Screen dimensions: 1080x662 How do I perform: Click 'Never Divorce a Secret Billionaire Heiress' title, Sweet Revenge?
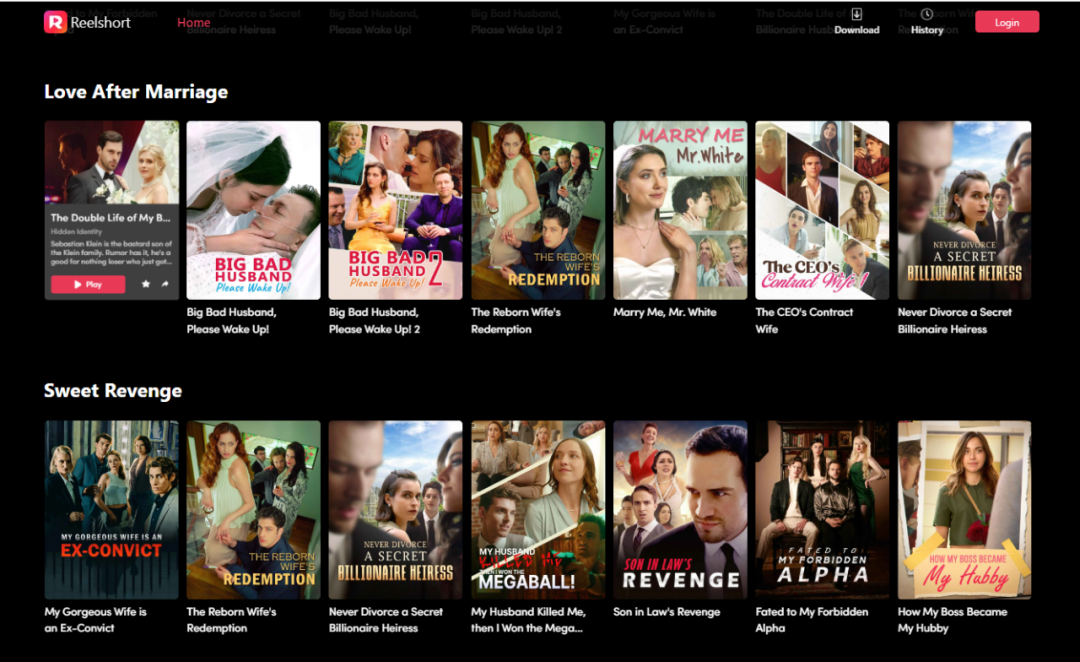[x=386, y=619]
